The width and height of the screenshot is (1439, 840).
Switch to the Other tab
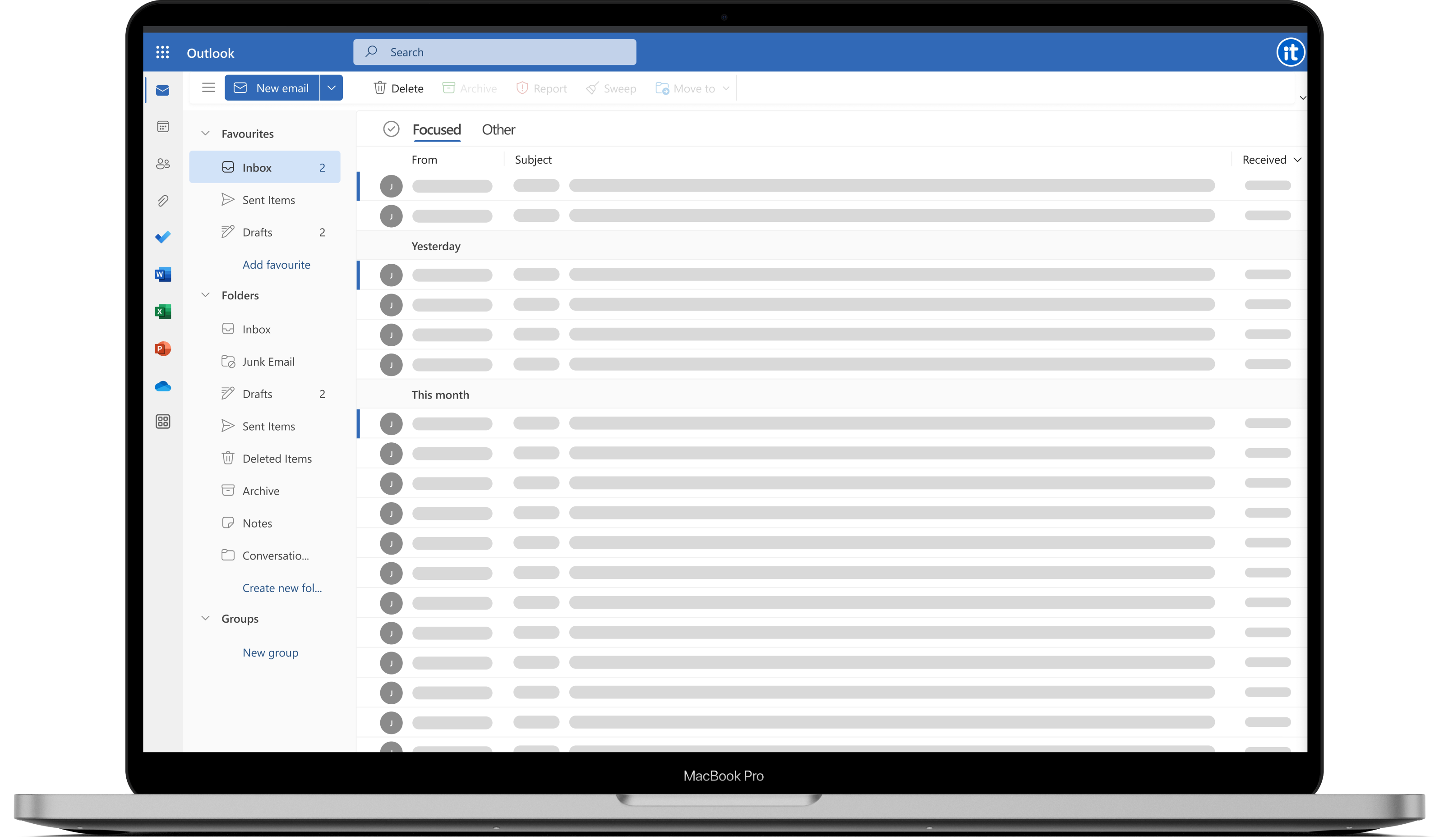tap(498, 129)
